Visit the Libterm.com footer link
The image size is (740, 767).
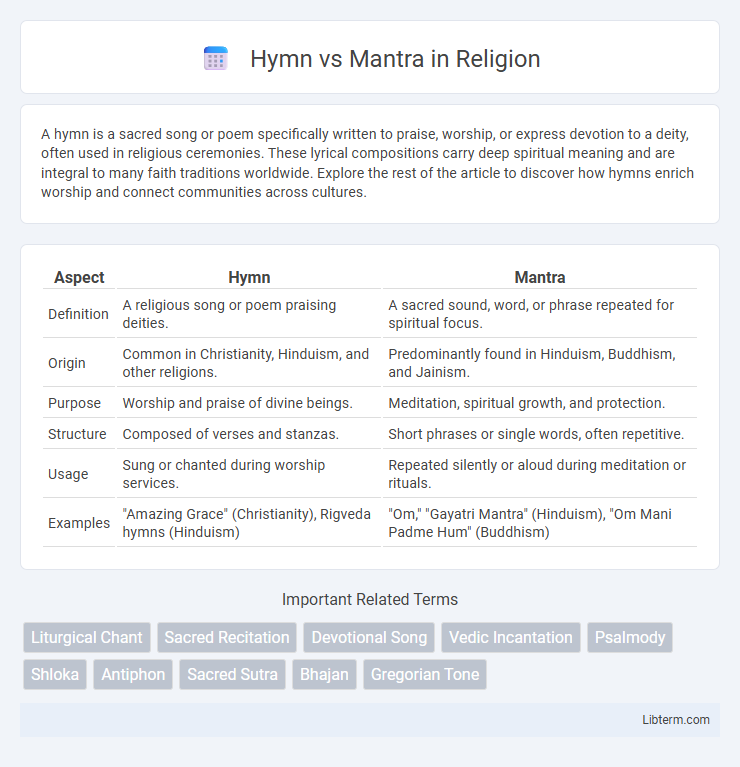[x=675, y=720]
